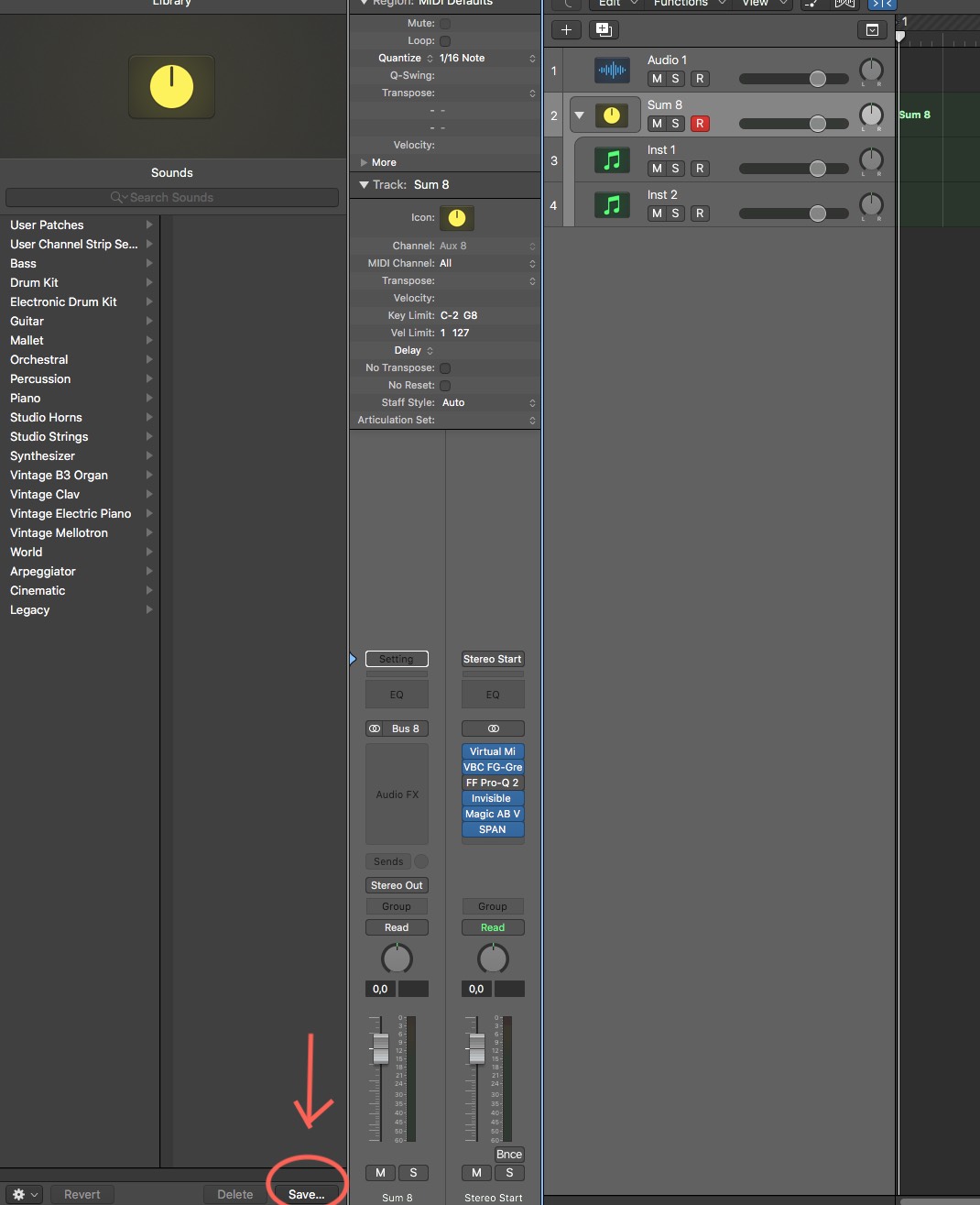Click the stereo link icon beside Bus 8
The image size is (980, 1205).
[x=374, y=728]
